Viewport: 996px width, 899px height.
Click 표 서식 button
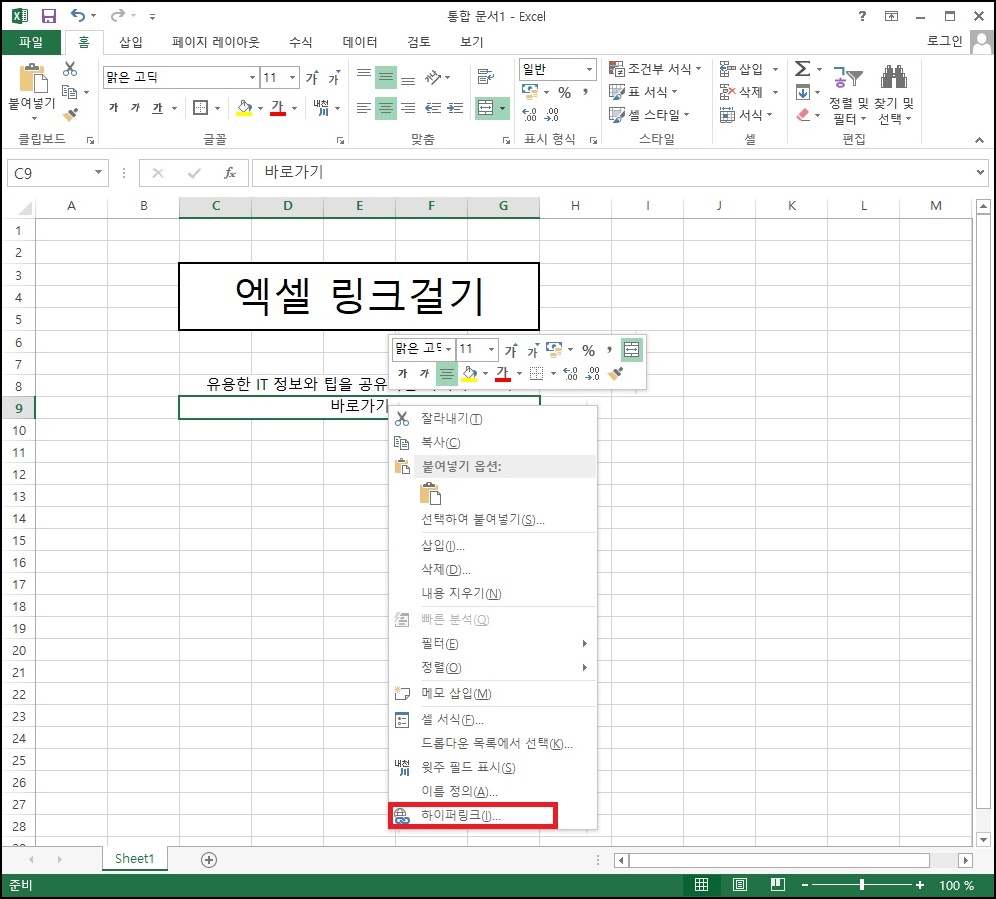tap(643, 92)
